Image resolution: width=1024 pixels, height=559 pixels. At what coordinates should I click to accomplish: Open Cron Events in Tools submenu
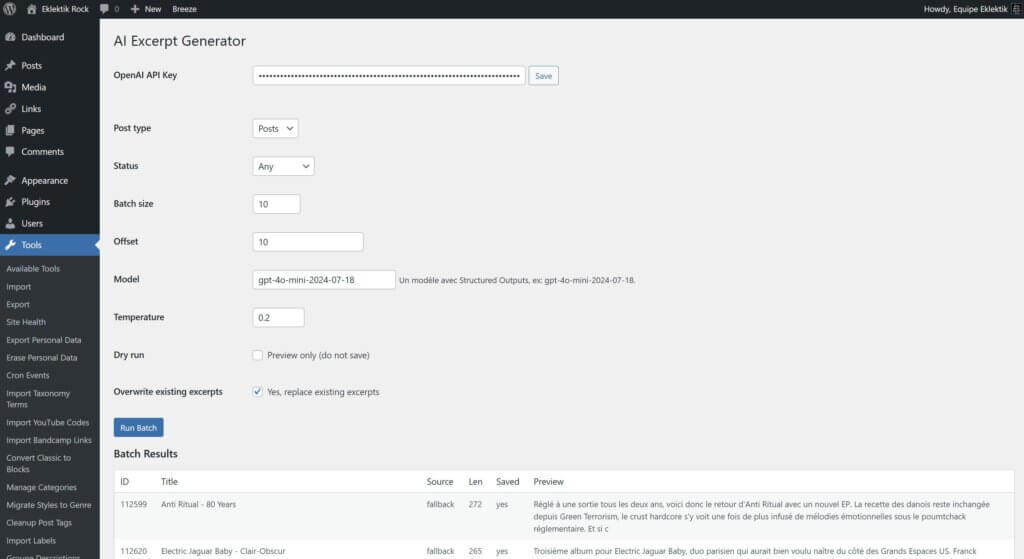point(28,376)
